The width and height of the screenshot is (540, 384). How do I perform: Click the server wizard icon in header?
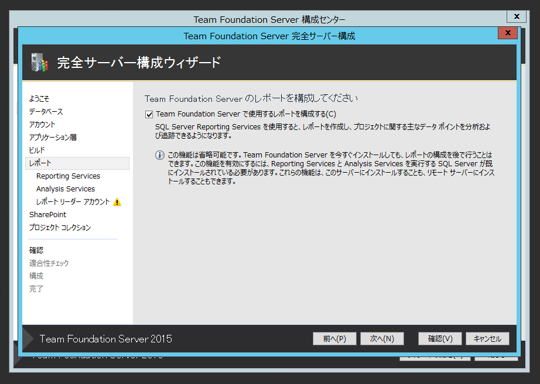click(x=39, y=62)
